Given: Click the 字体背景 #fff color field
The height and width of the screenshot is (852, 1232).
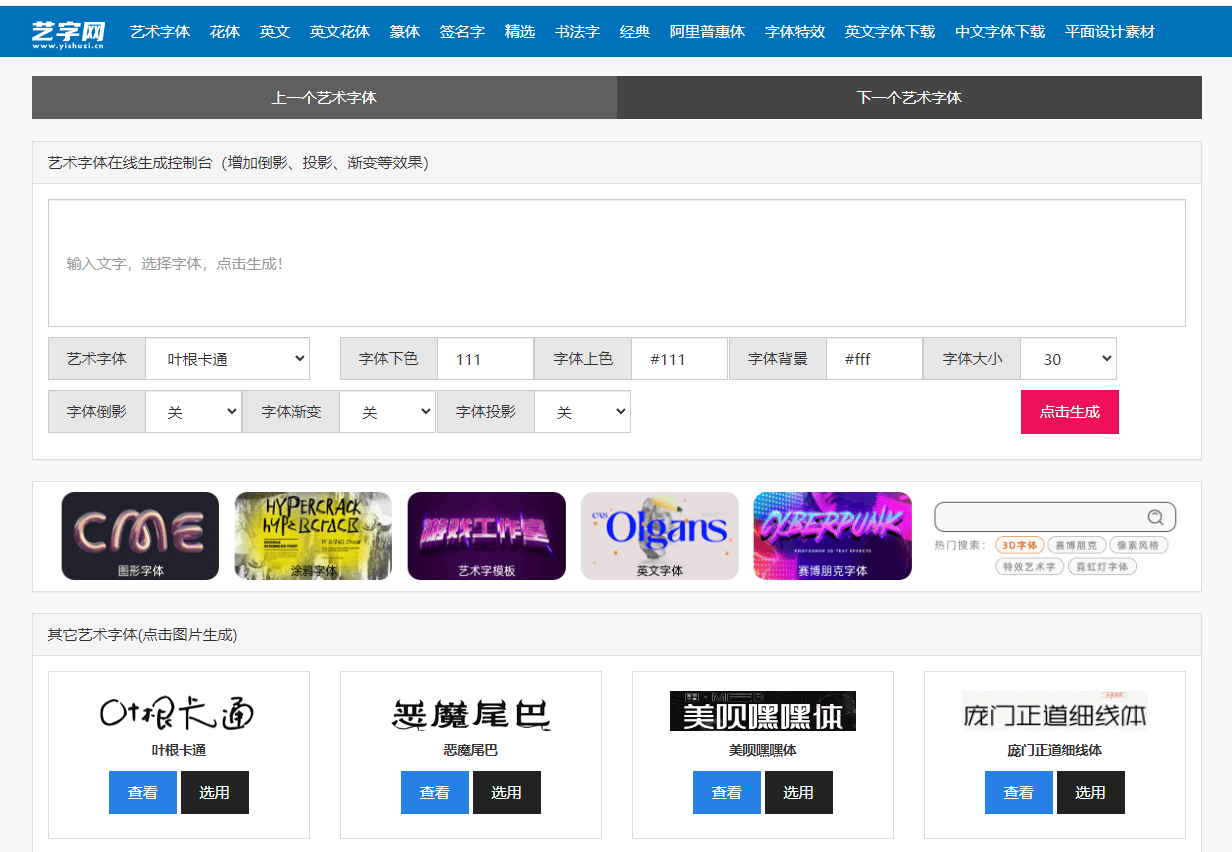Looking at the screenshot, I should click(874, 358).
